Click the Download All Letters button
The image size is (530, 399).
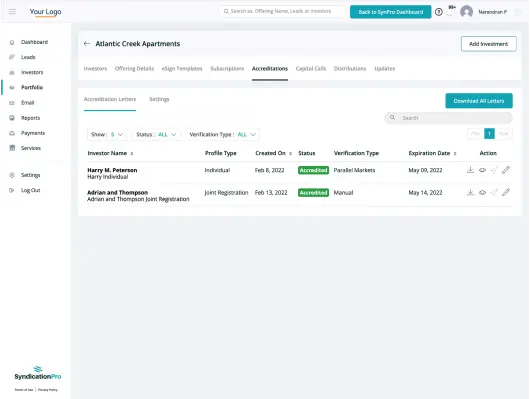click(x=479, y=101)
